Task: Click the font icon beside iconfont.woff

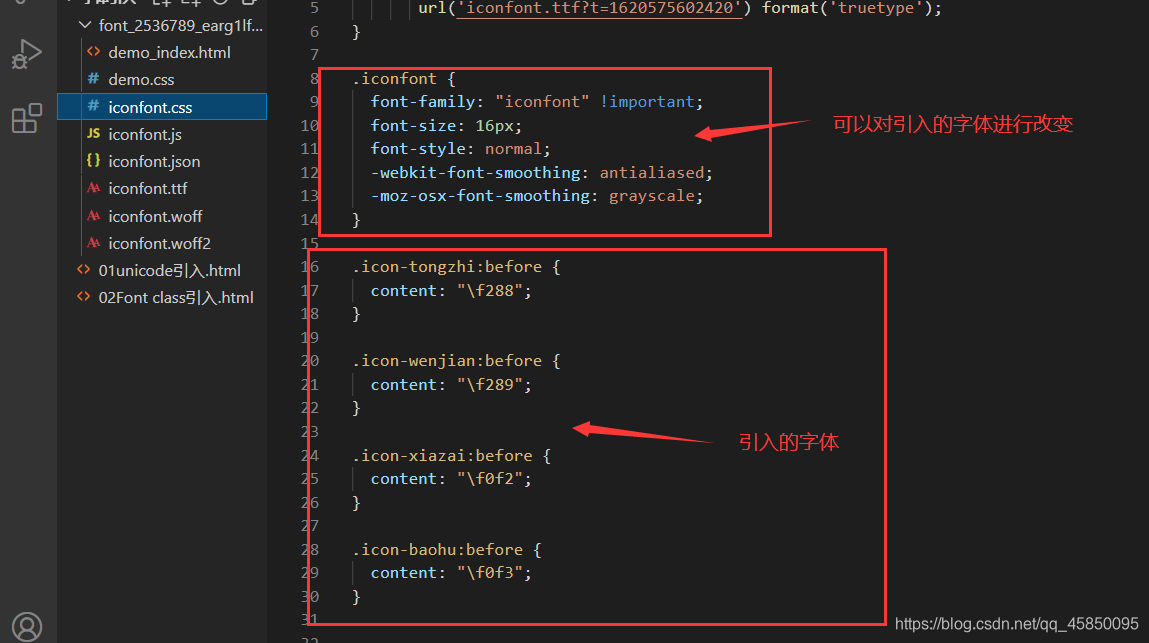Action: (x=93, y=216)
